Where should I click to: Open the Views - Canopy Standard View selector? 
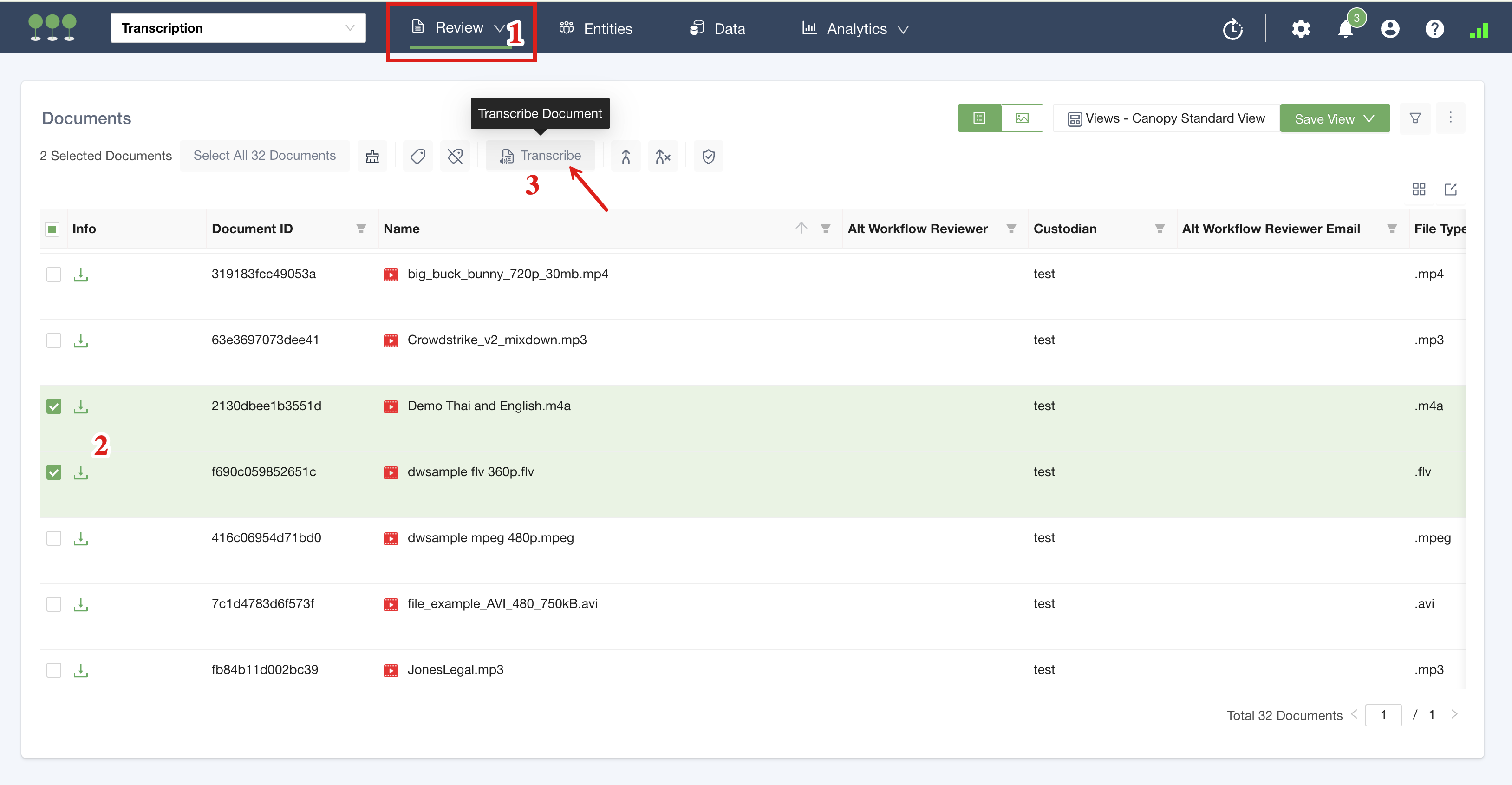[1166, 118]
